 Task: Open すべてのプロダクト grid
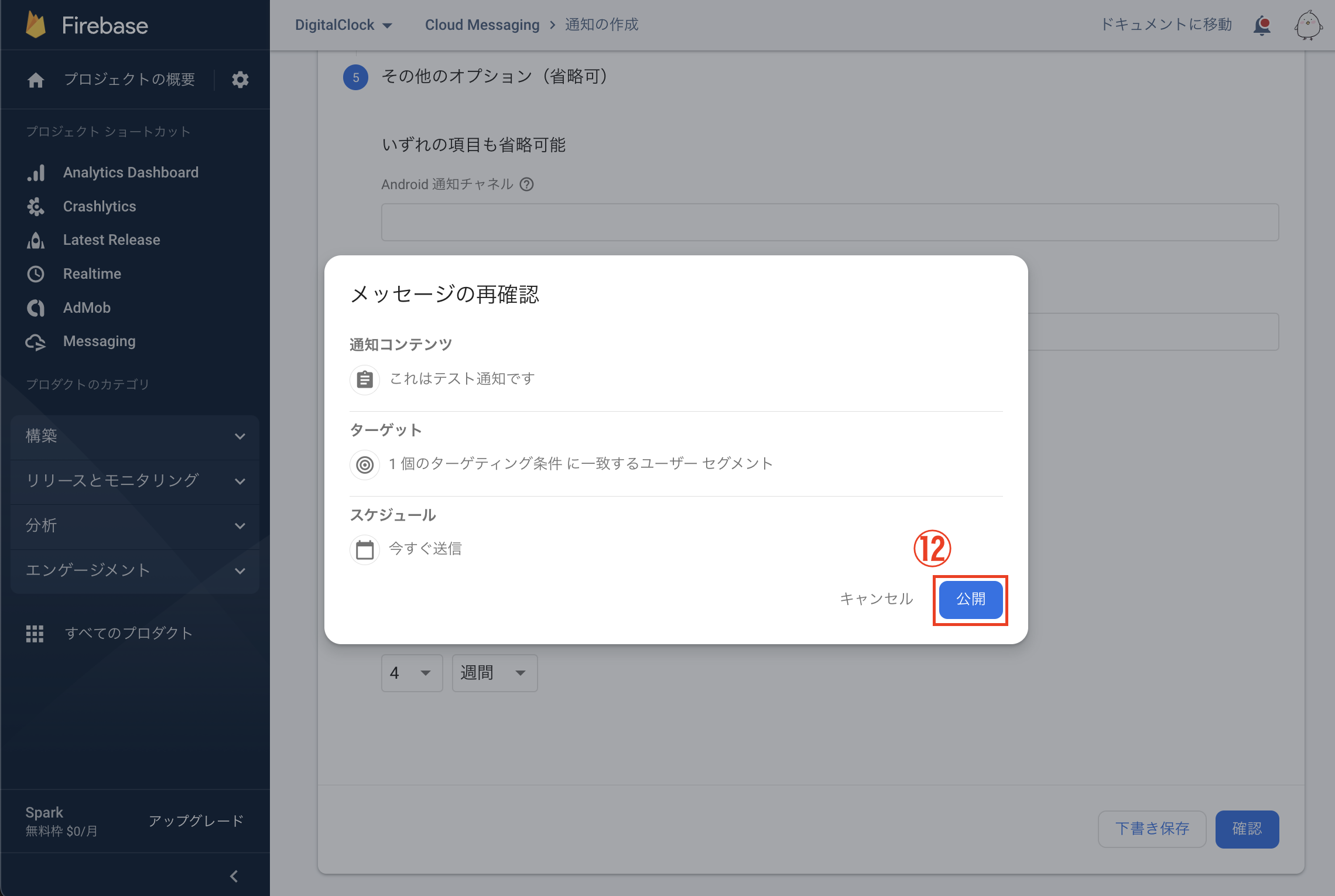[128, 633]
